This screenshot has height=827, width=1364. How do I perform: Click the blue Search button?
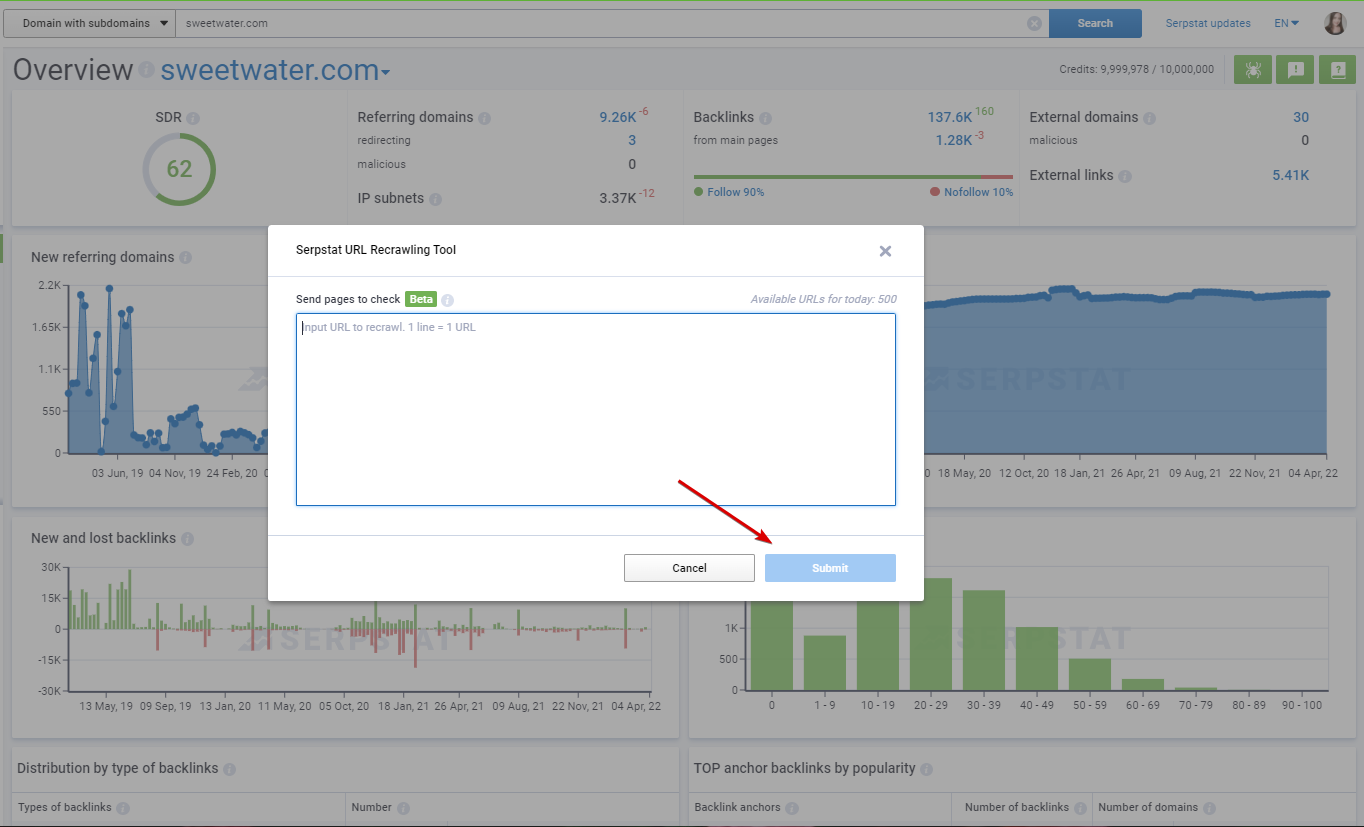(x=1095, y=23)
